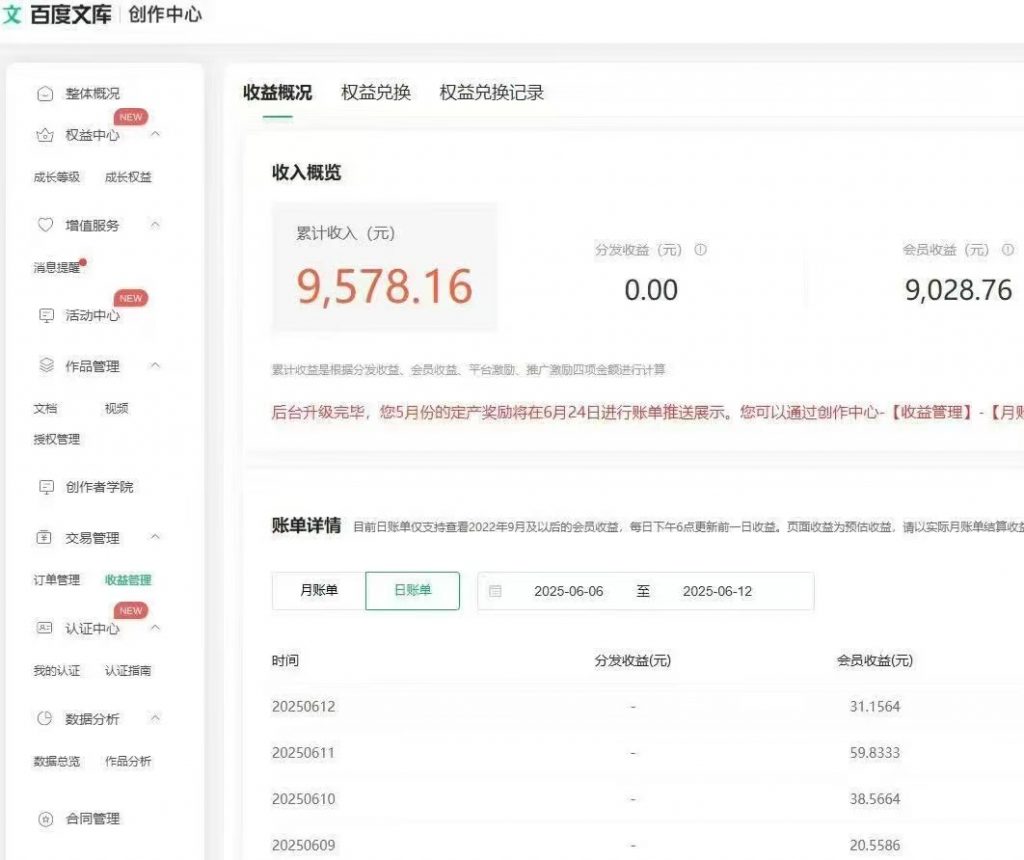The width and height of the screenshot is (1024, 860).
Task: Collapse the 交易管理 section
Action: [x=156, y=537]
